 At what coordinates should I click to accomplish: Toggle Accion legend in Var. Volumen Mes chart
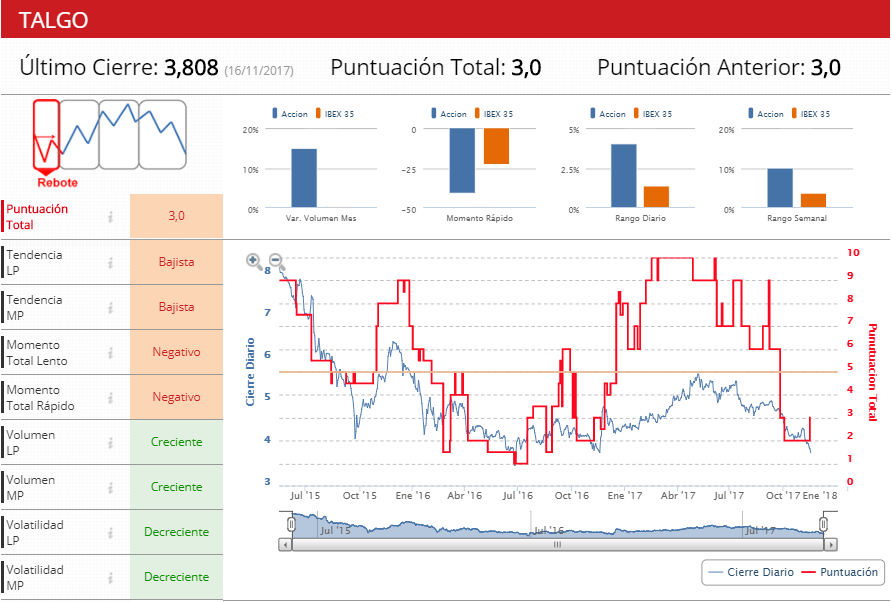(x=290, y=114)
